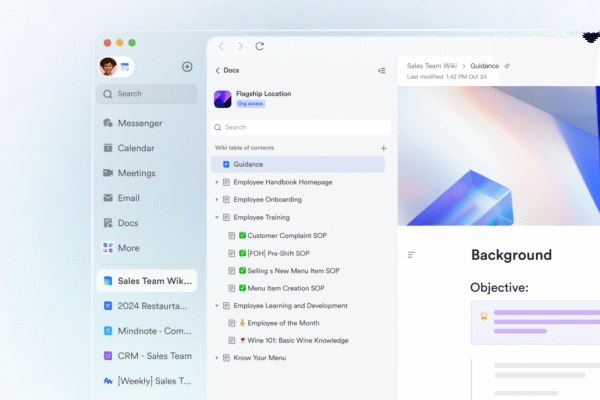The height and width of the screenshot is (400, 600).
Task: Click the CRM - Sales Team purple icon
Action: click(x=108, y=356)
